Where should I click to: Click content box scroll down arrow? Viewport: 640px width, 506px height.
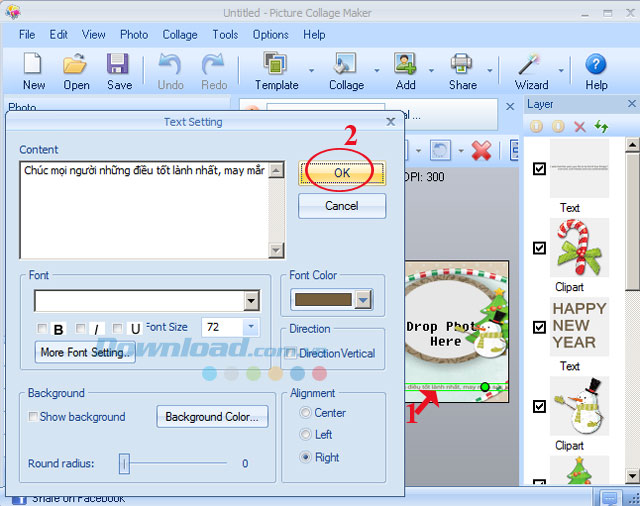(276, 250)
